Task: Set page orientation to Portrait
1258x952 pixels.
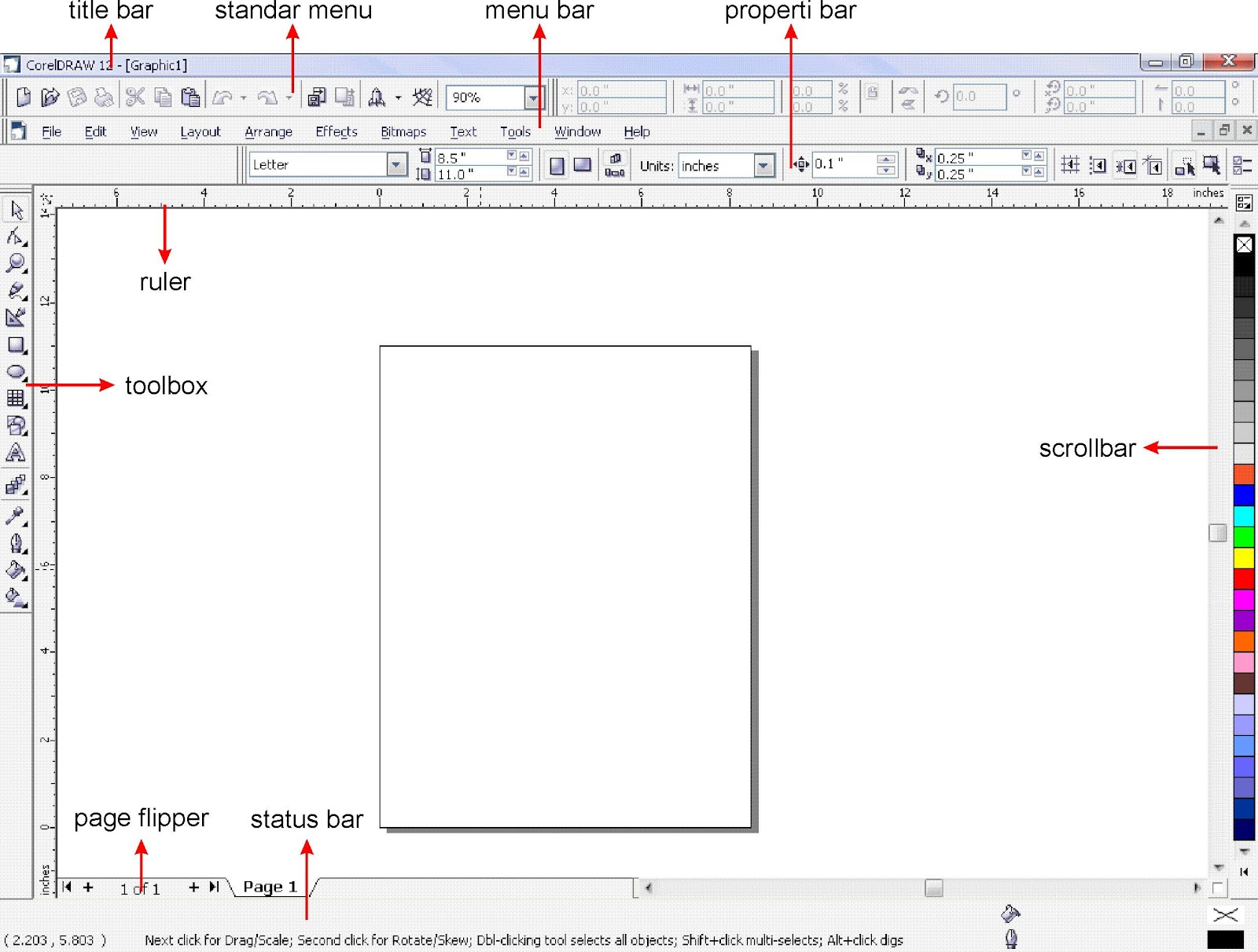Action: [x=557, y=165]
